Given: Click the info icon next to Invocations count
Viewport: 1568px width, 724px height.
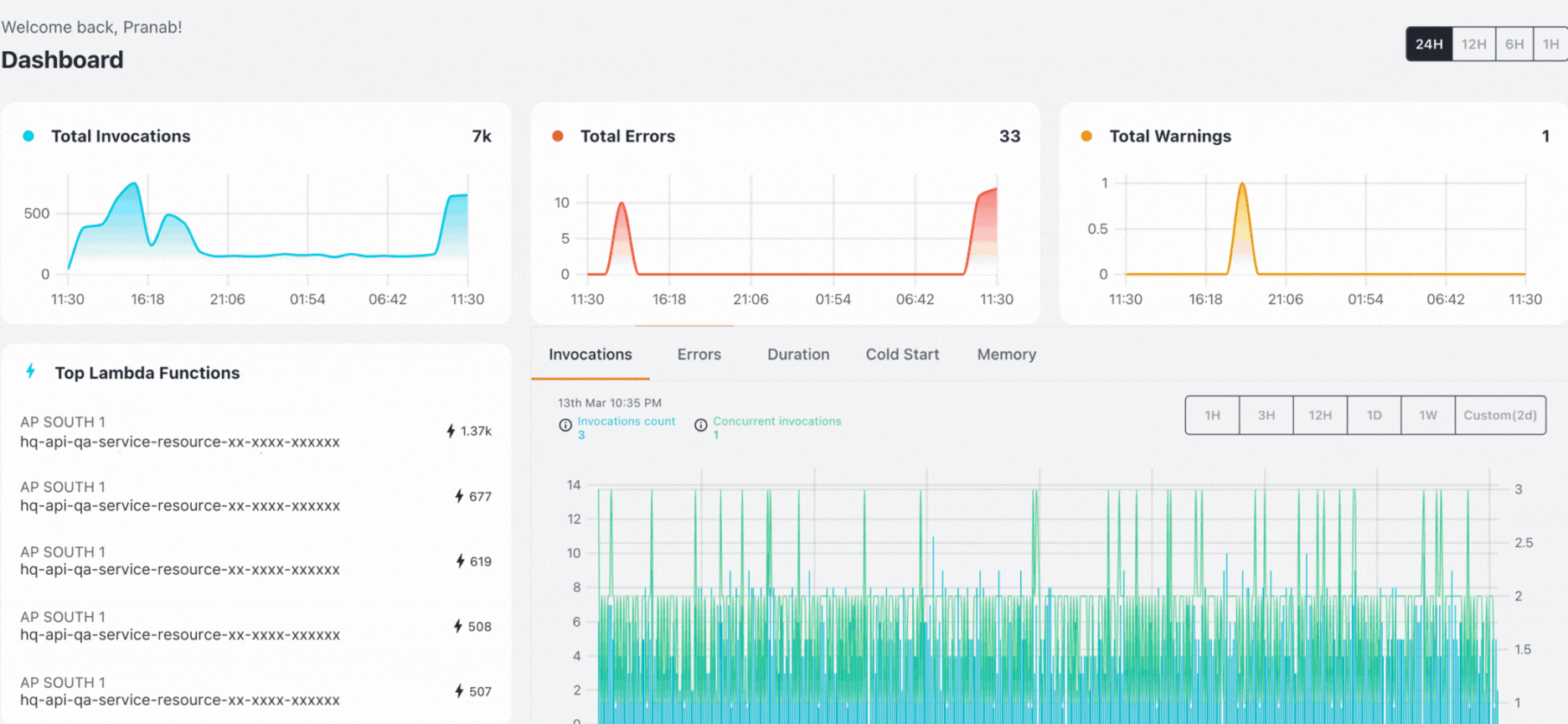Looking at the screenshot, I should click(565, 426).
